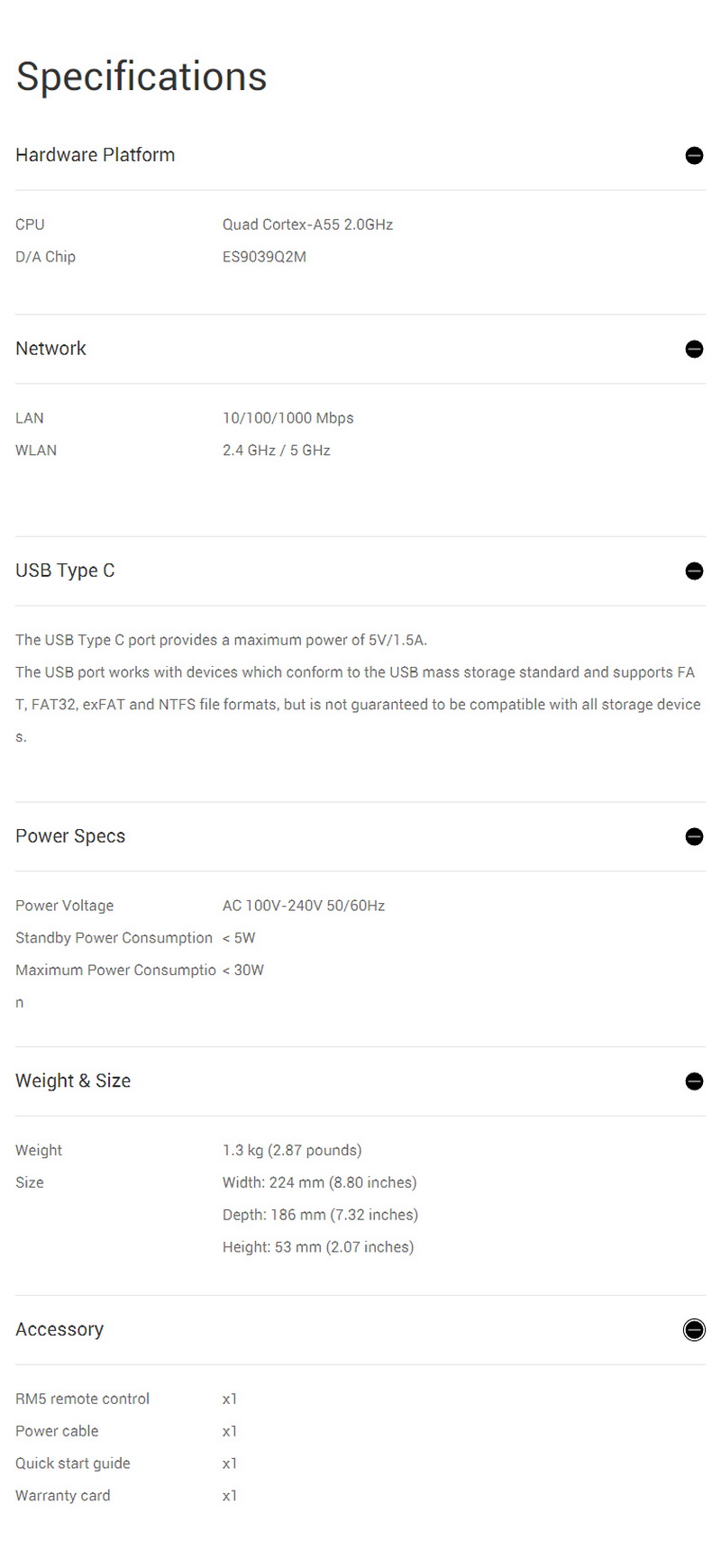Image resolution: width=721 pixels, height=1568 pixels.
Task: Collapse the Power Specs minus icon
Action: click(694, 836)
